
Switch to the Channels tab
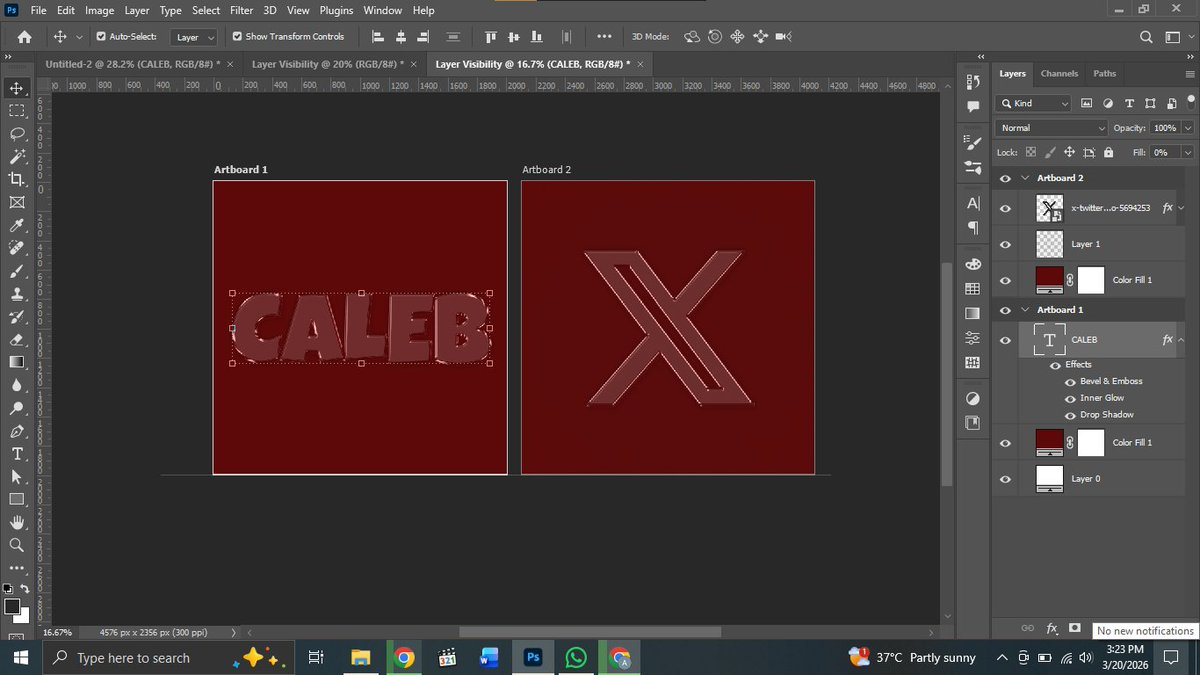tap(1059, 73)
